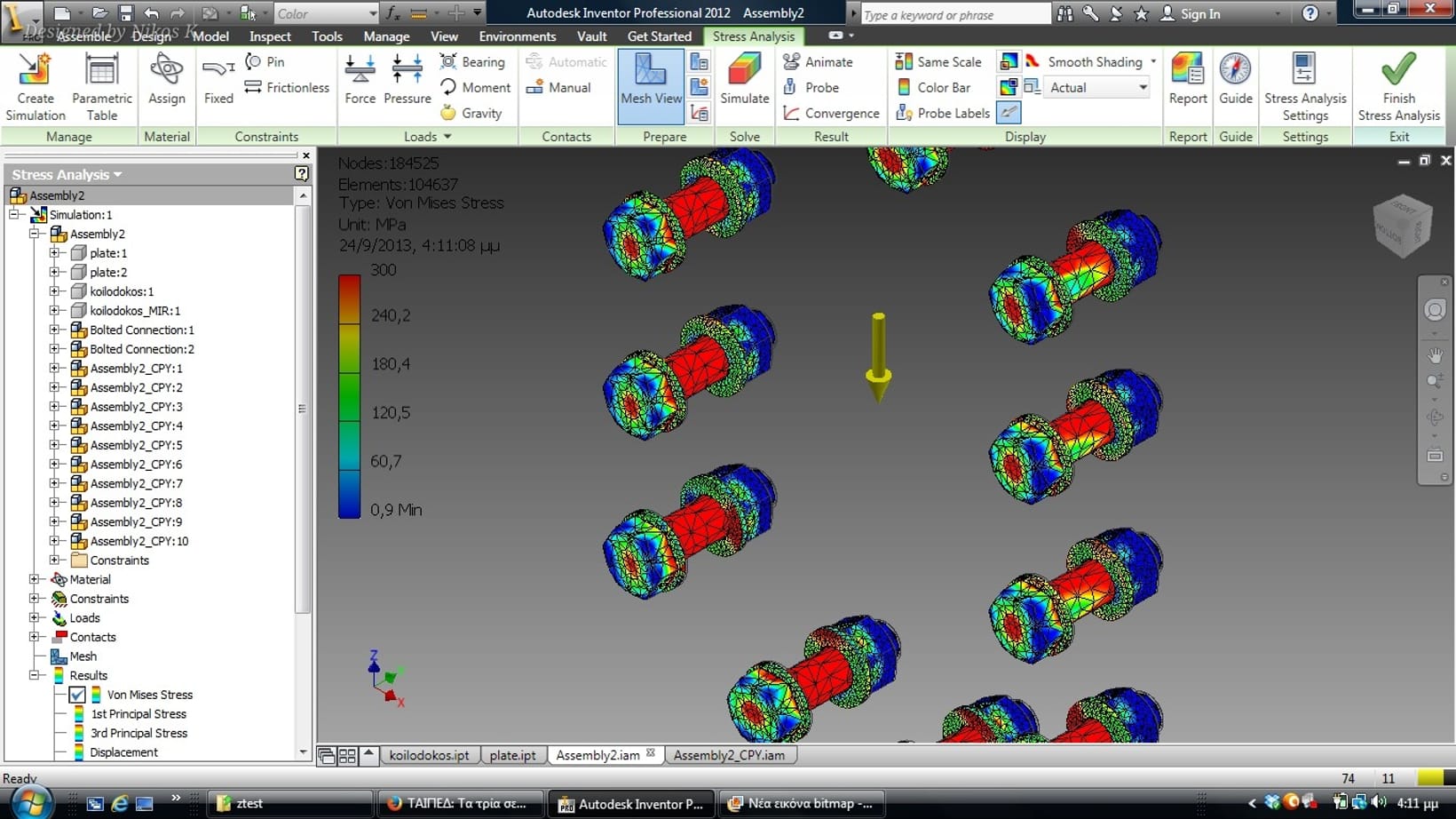Viewport: 1456px width, 819px height.
Task: Expand the Loads panel dropdown arrow
Action: coord(447,137)
